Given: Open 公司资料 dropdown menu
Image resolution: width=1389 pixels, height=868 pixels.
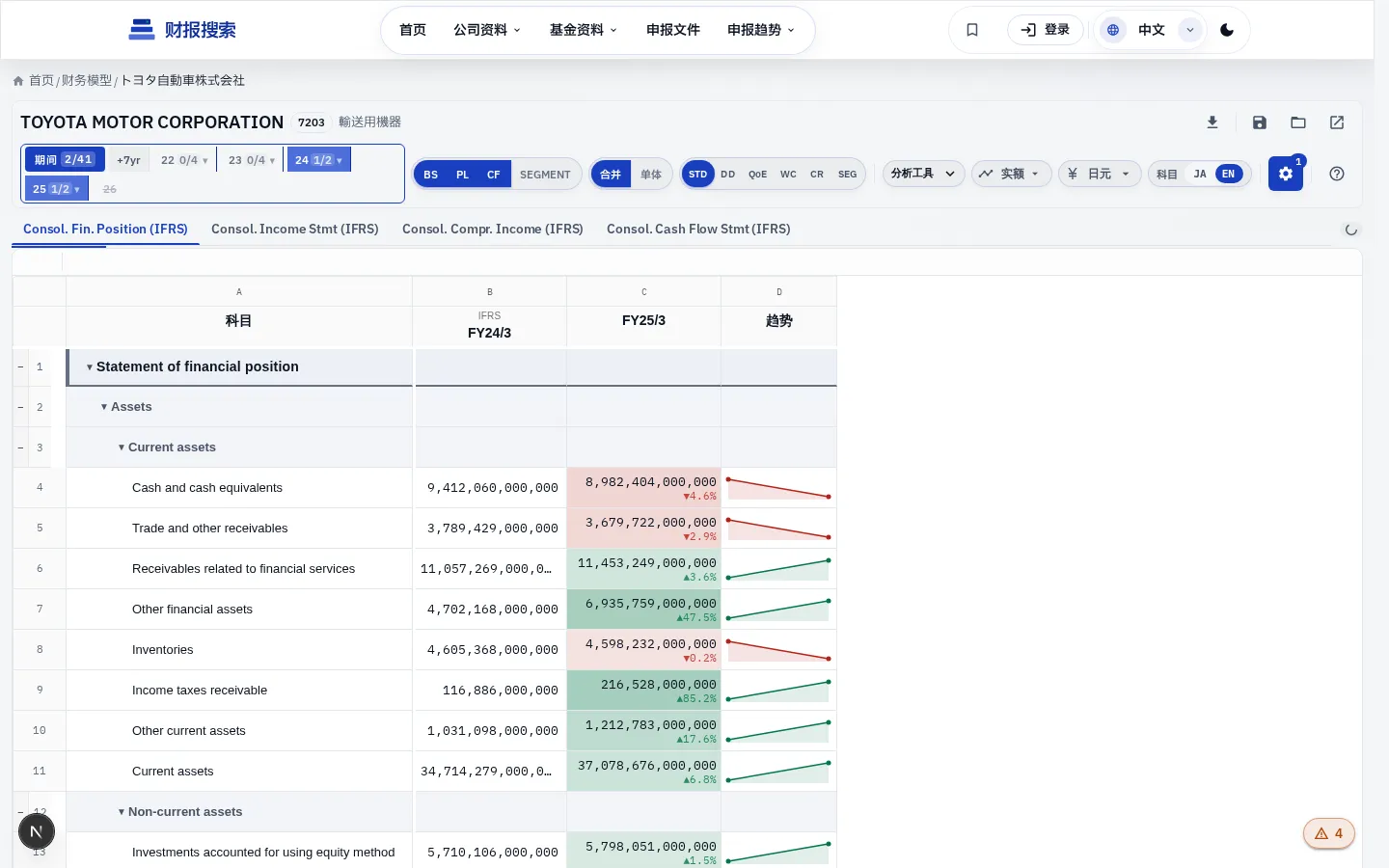Looking at the screenshot, I should [487, 30].
